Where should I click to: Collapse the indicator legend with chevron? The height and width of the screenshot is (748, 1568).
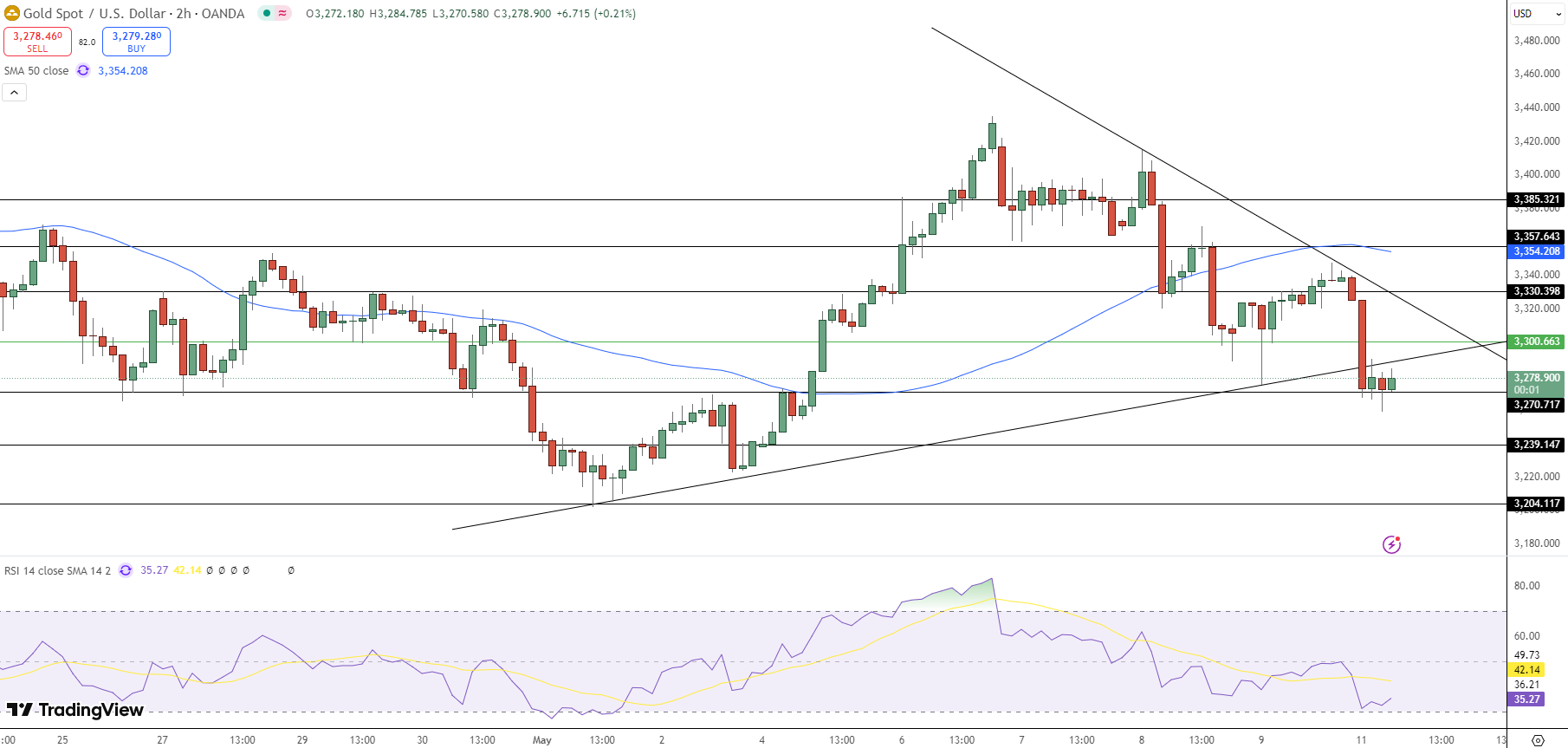(x=14, y=92)
